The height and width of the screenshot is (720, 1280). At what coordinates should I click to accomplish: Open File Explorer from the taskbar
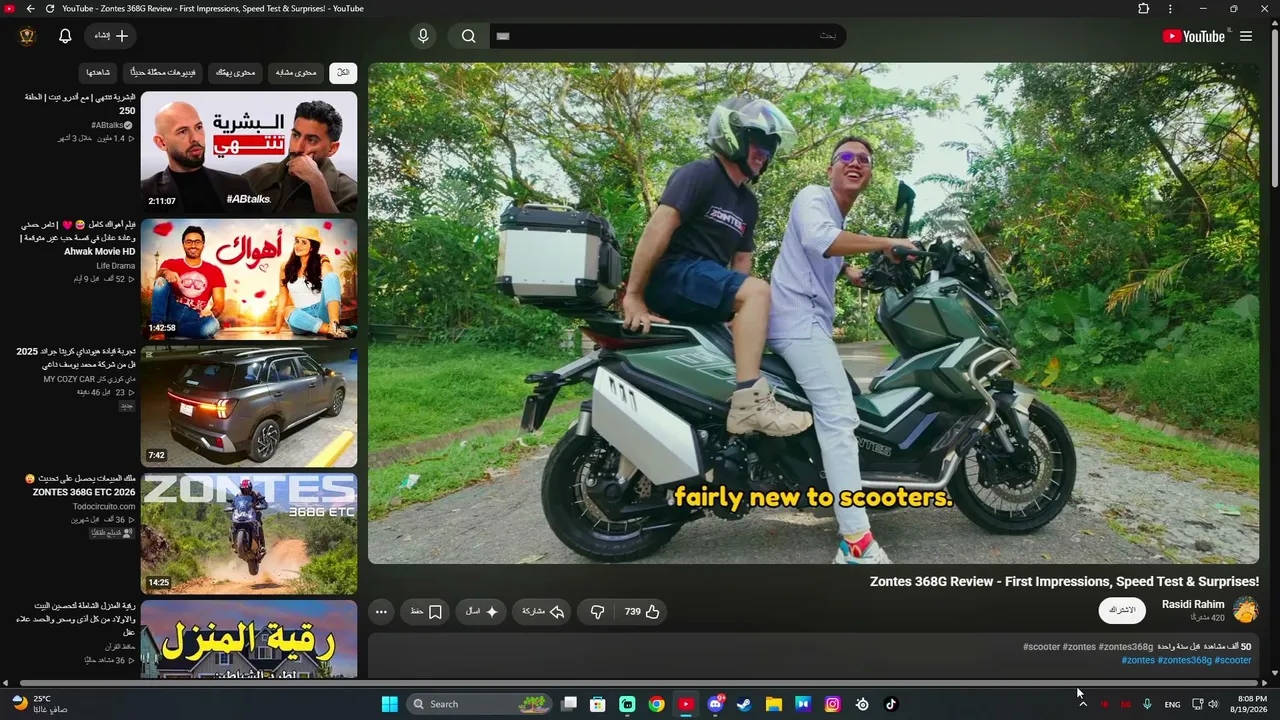pyautogui.click(x=773, y=704)
